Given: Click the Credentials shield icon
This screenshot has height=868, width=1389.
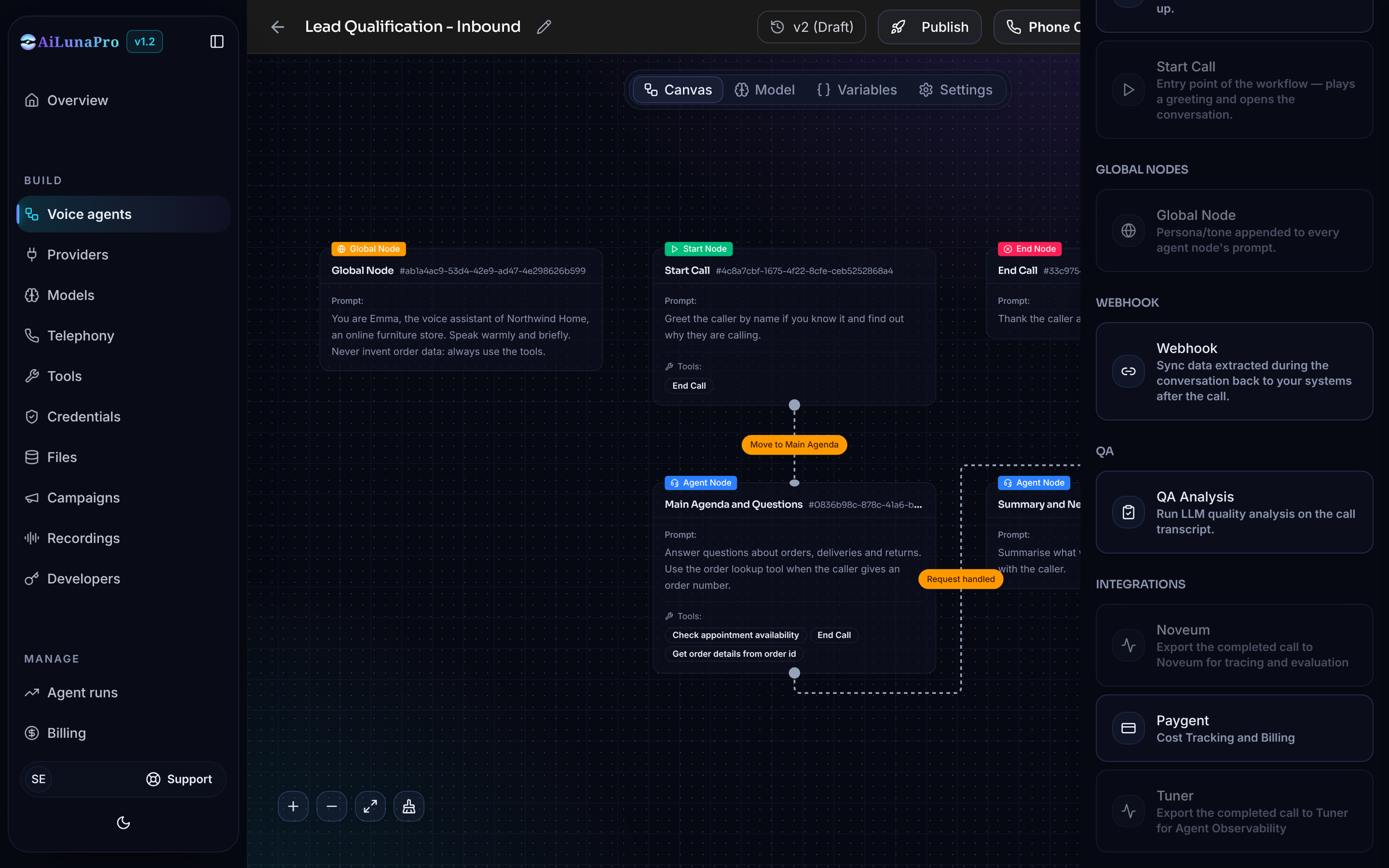Looking at the screenshot, I should tap(32, 417).
